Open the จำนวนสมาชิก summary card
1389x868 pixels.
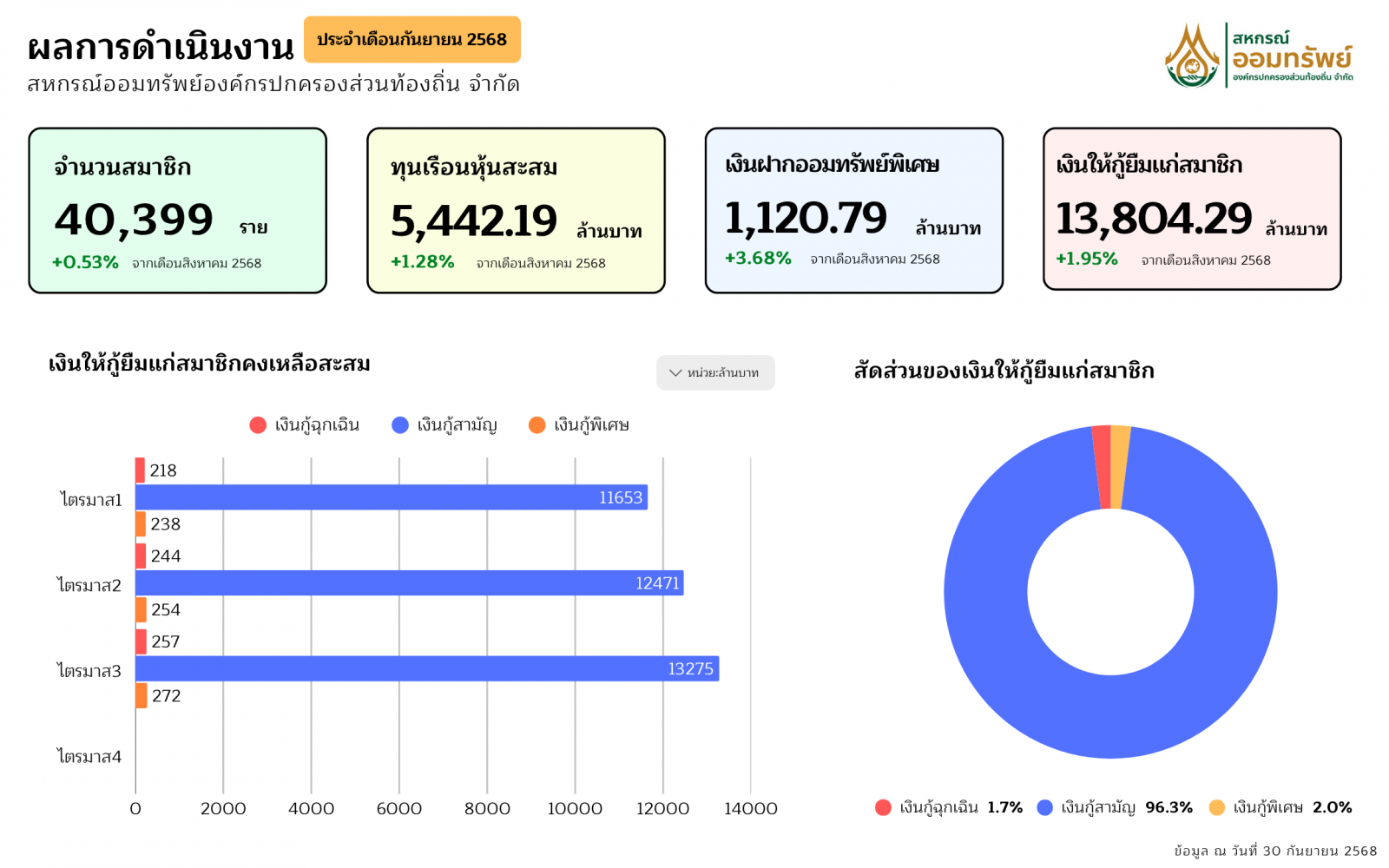[x=177, y=210]
